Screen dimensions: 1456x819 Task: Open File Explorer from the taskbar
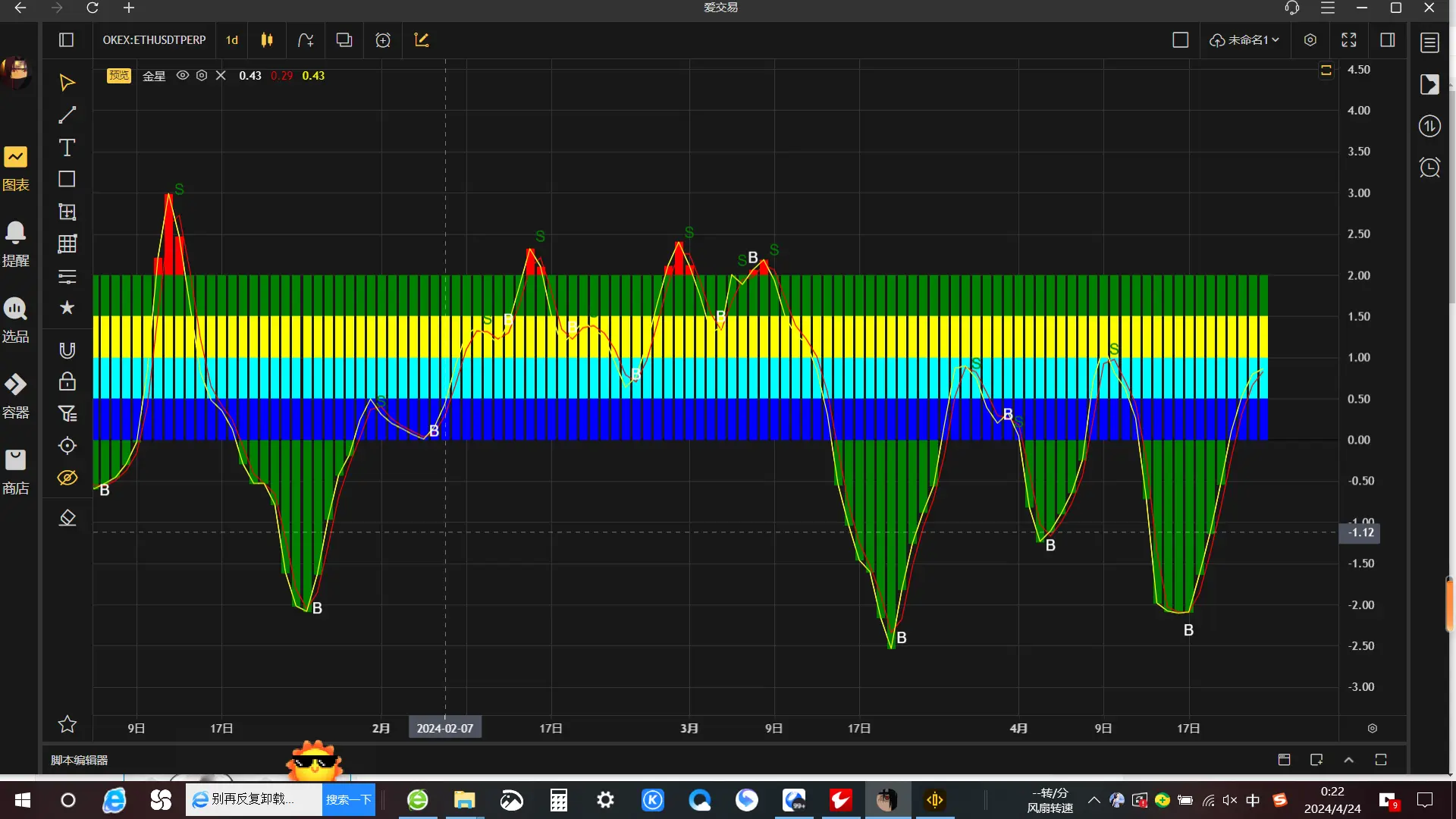click(464, 800)
